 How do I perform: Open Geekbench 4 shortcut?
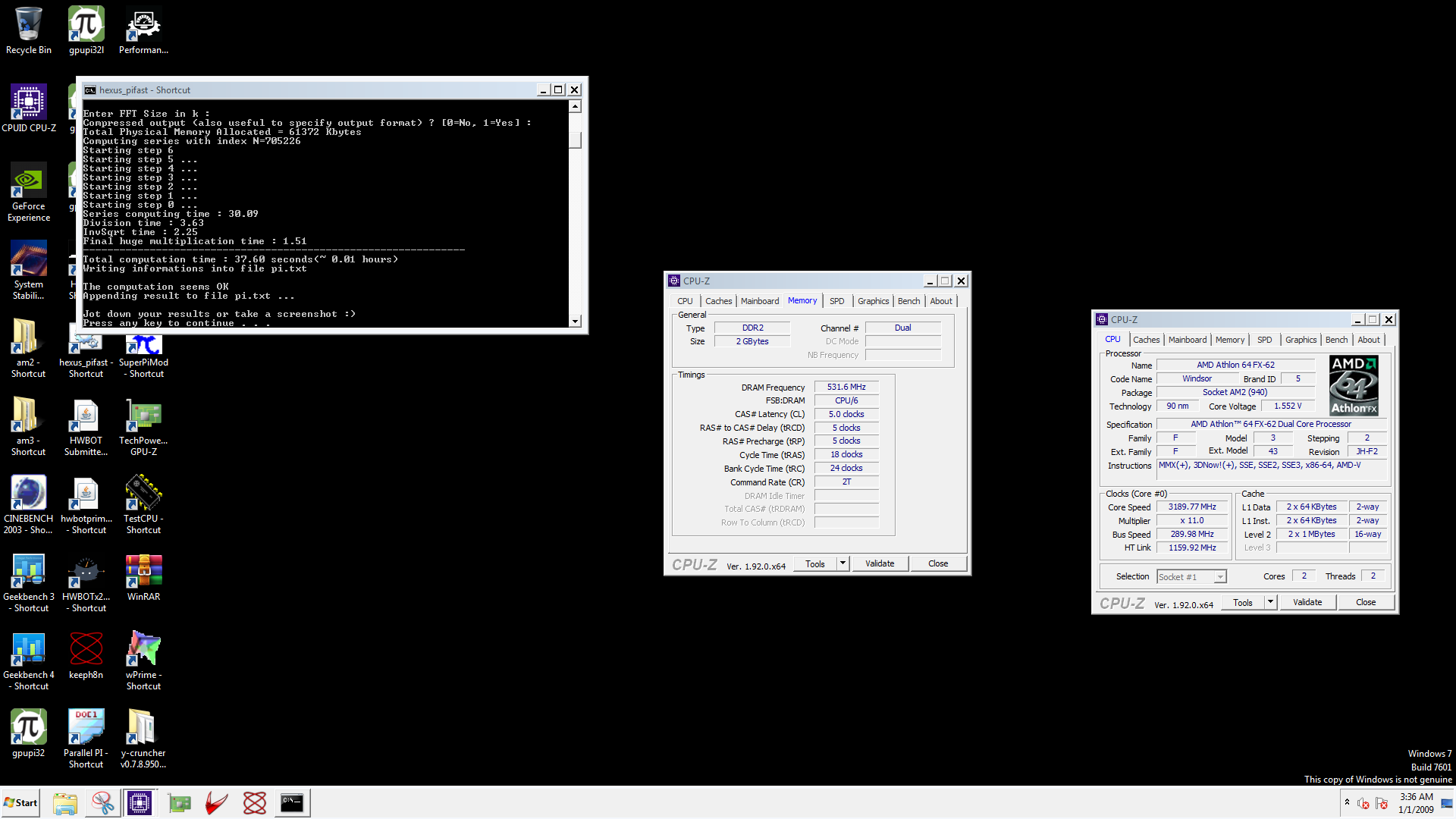(29, 661)
